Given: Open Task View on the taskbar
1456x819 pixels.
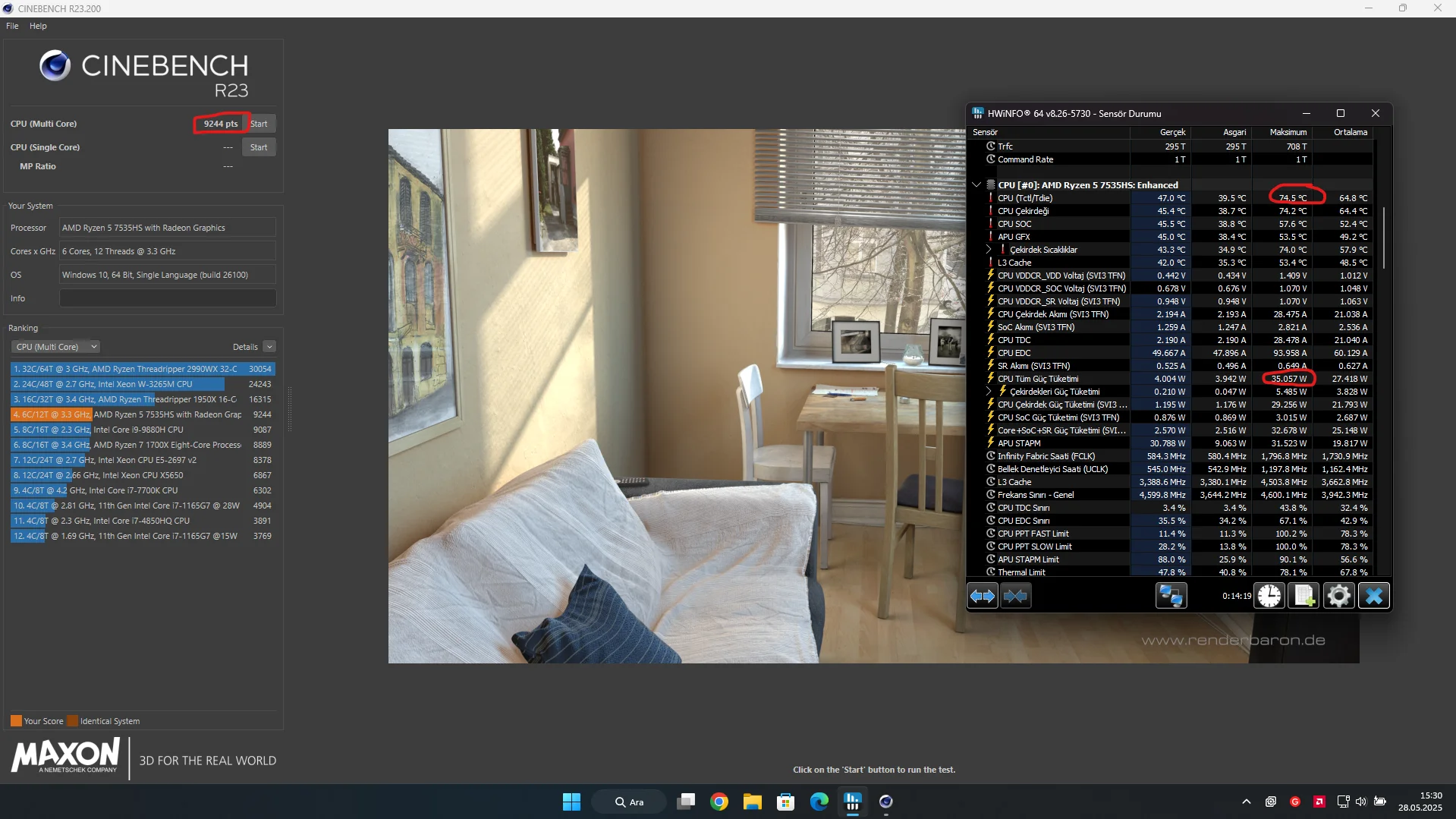Looking at the screenshot, I should 686,802.
